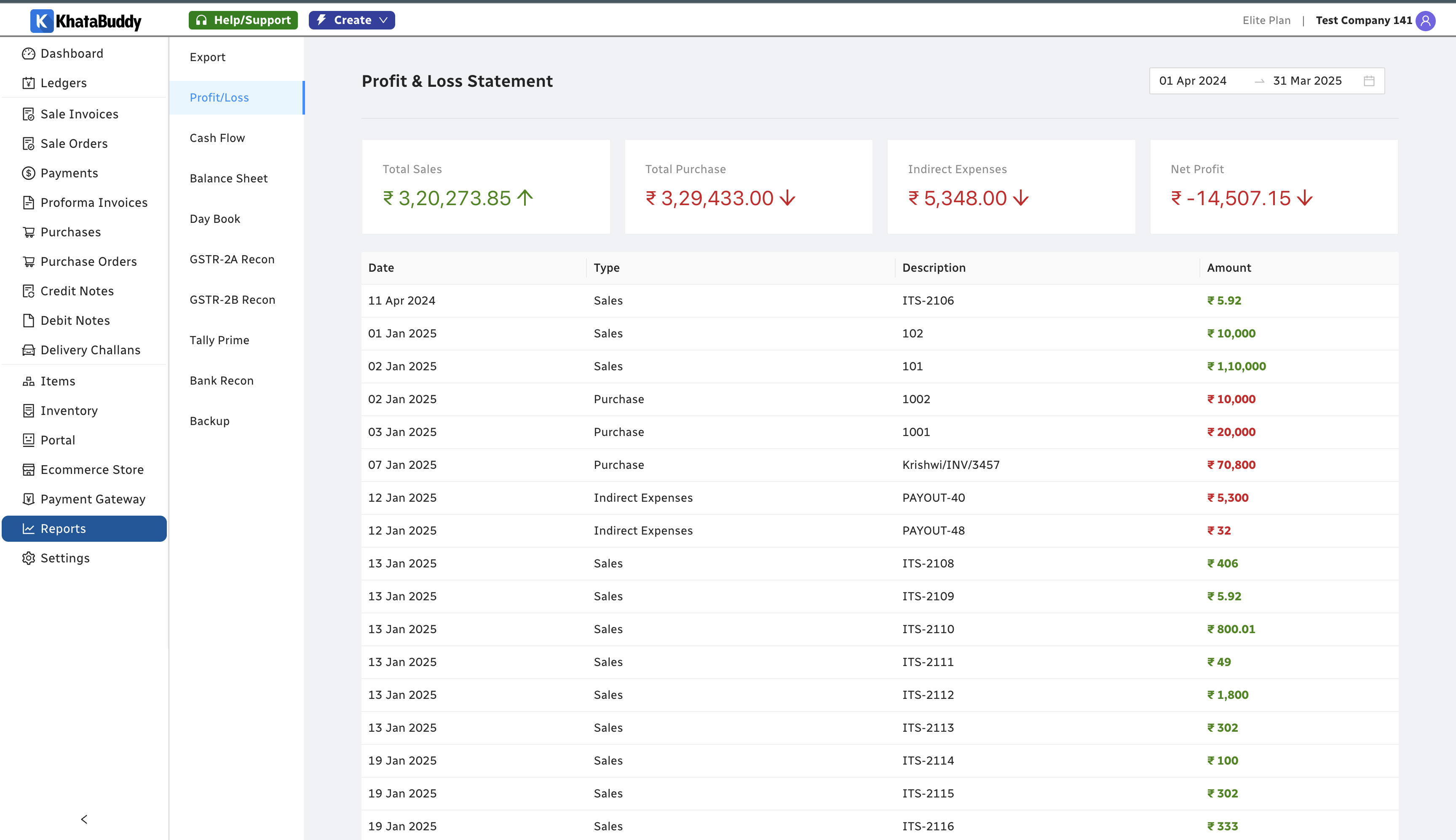Click the Amount column header
Viewport: 1456px width, 840px height.
[1229, 268]
